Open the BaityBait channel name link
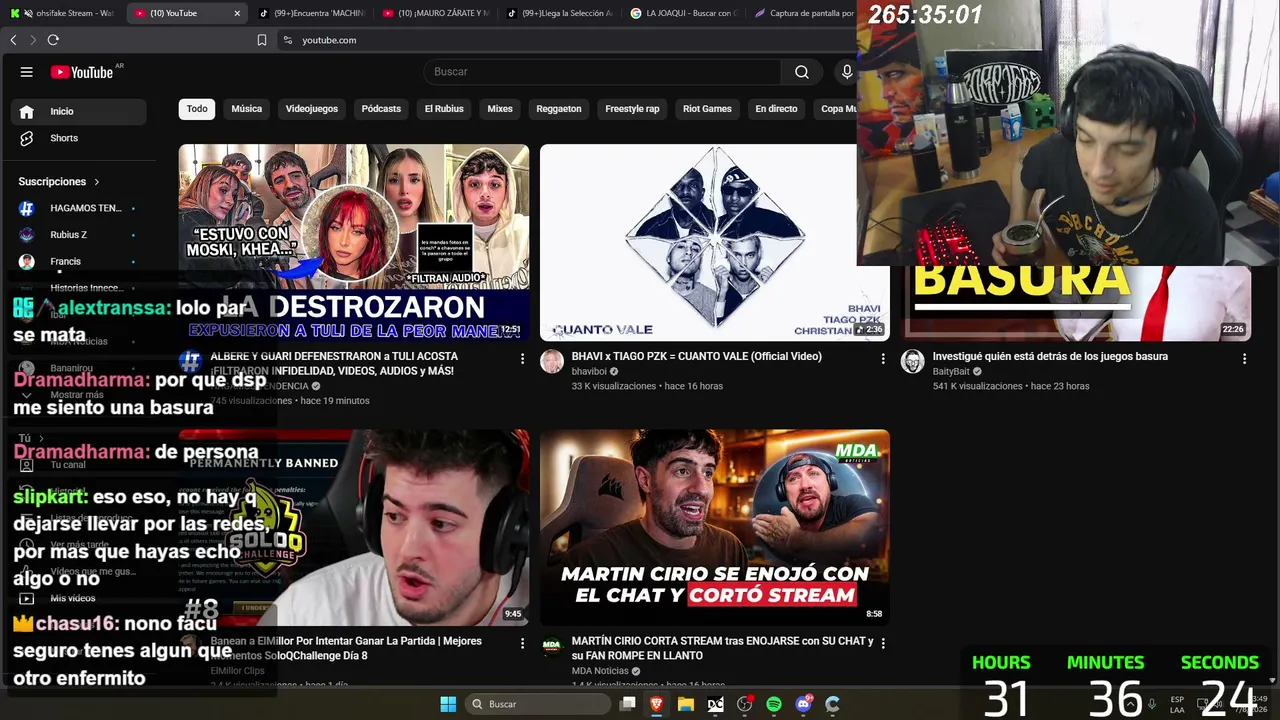 click(951, 372)
